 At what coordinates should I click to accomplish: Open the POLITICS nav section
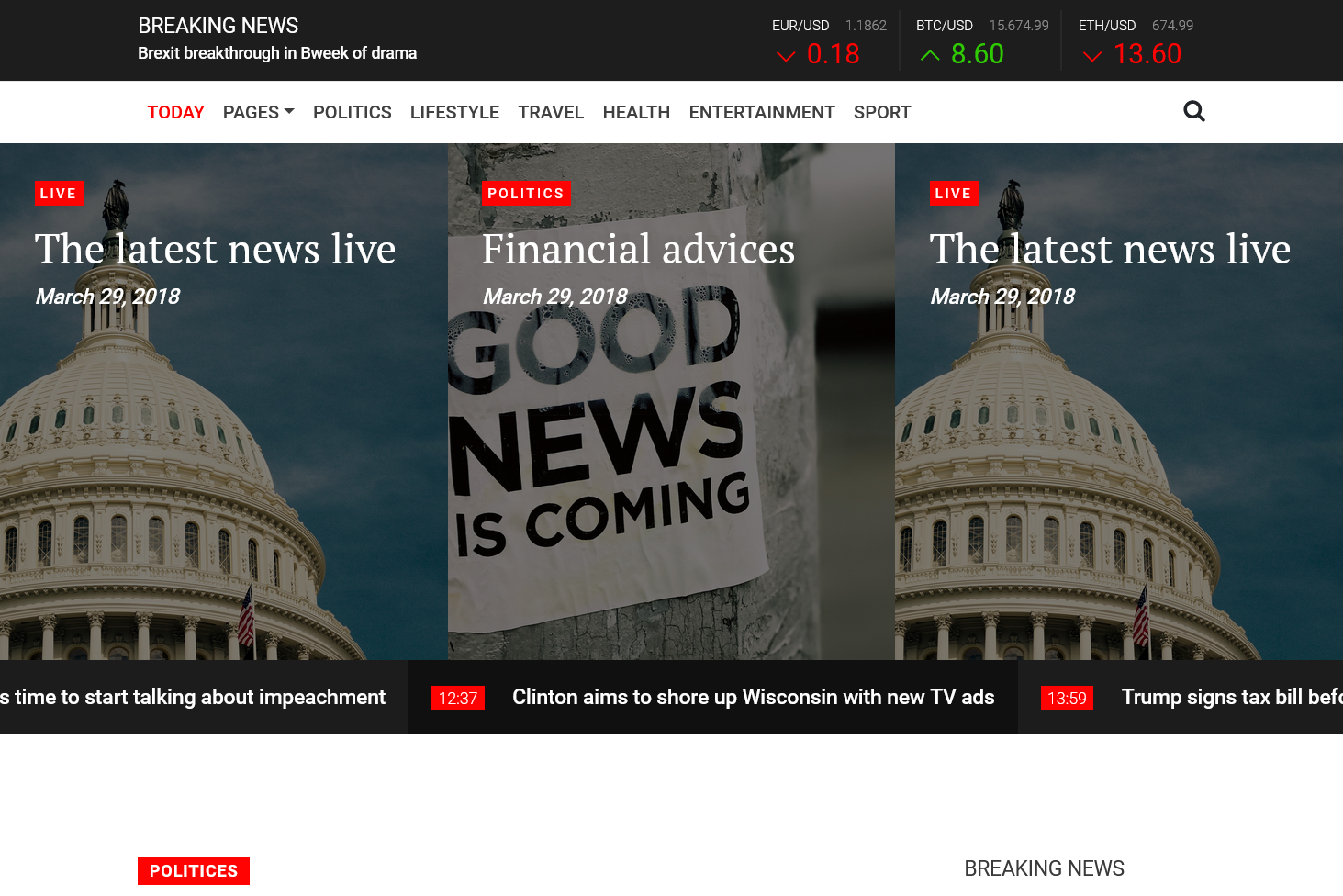(353, 112)
